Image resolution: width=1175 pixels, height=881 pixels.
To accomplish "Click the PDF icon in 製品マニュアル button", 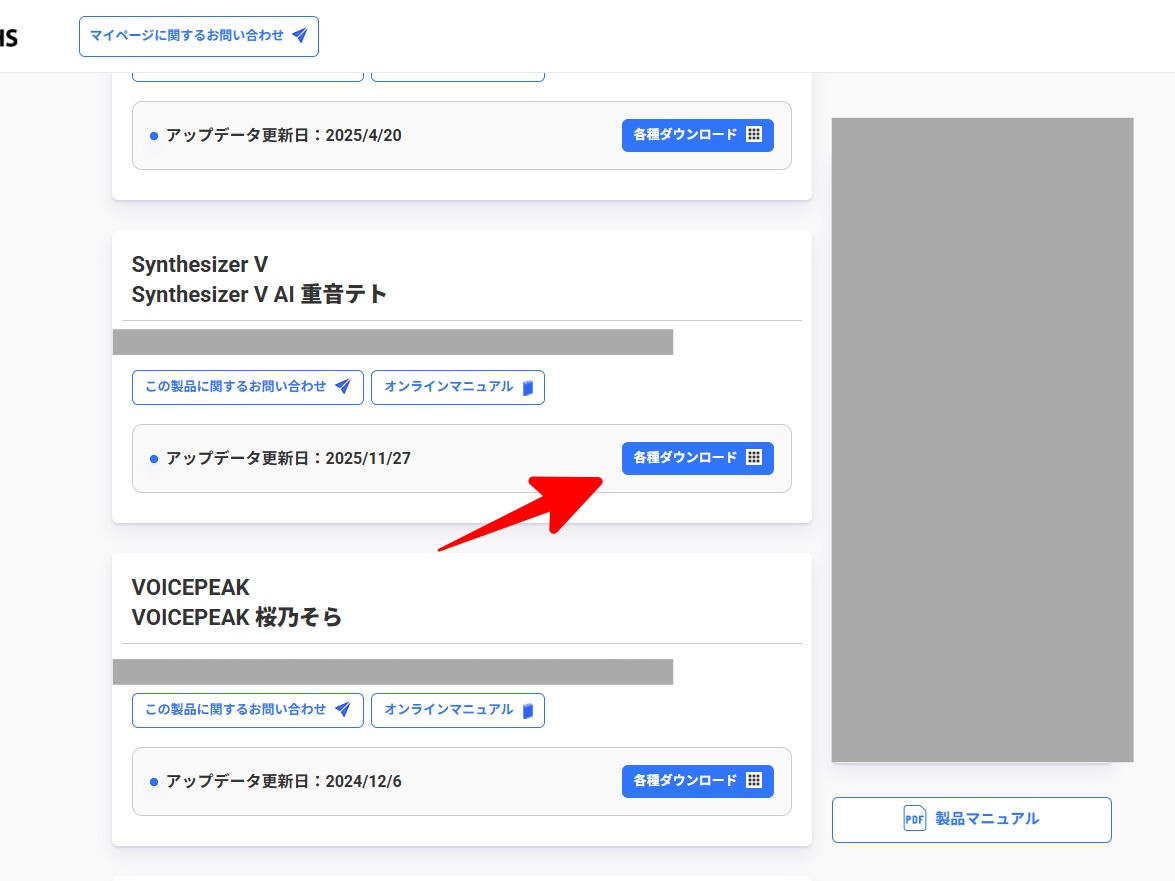I will tap(914, 819).
